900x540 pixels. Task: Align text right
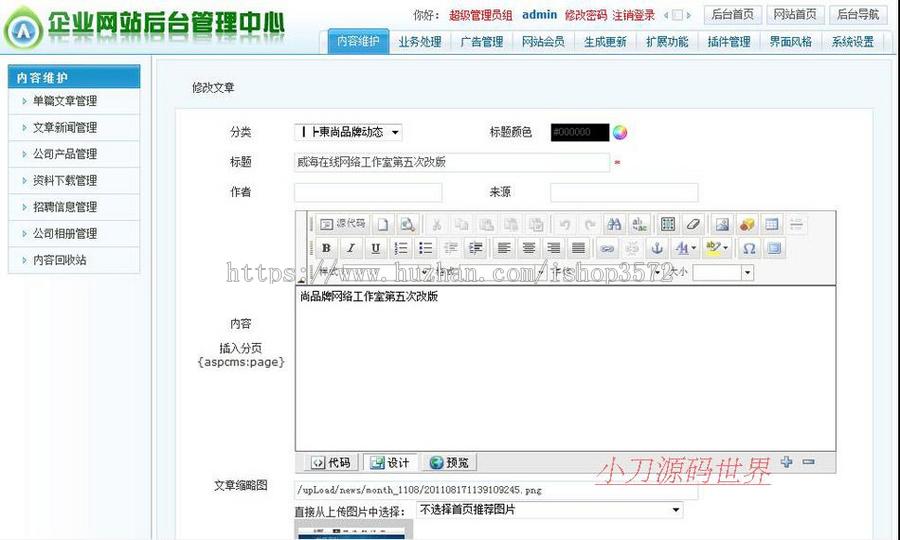pos(553,248)
